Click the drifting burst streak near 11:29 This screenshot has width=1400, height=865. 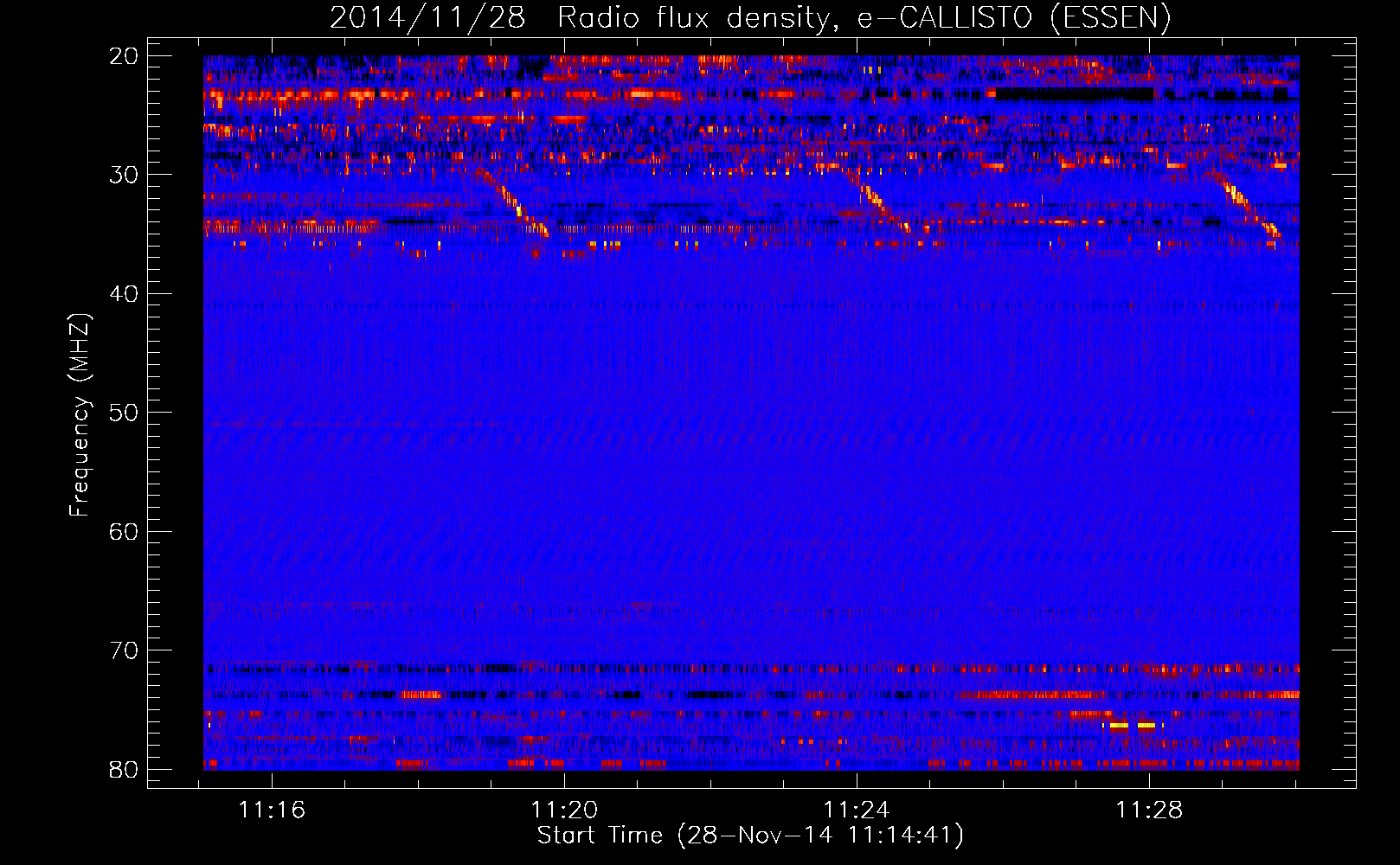[1246, 205]
